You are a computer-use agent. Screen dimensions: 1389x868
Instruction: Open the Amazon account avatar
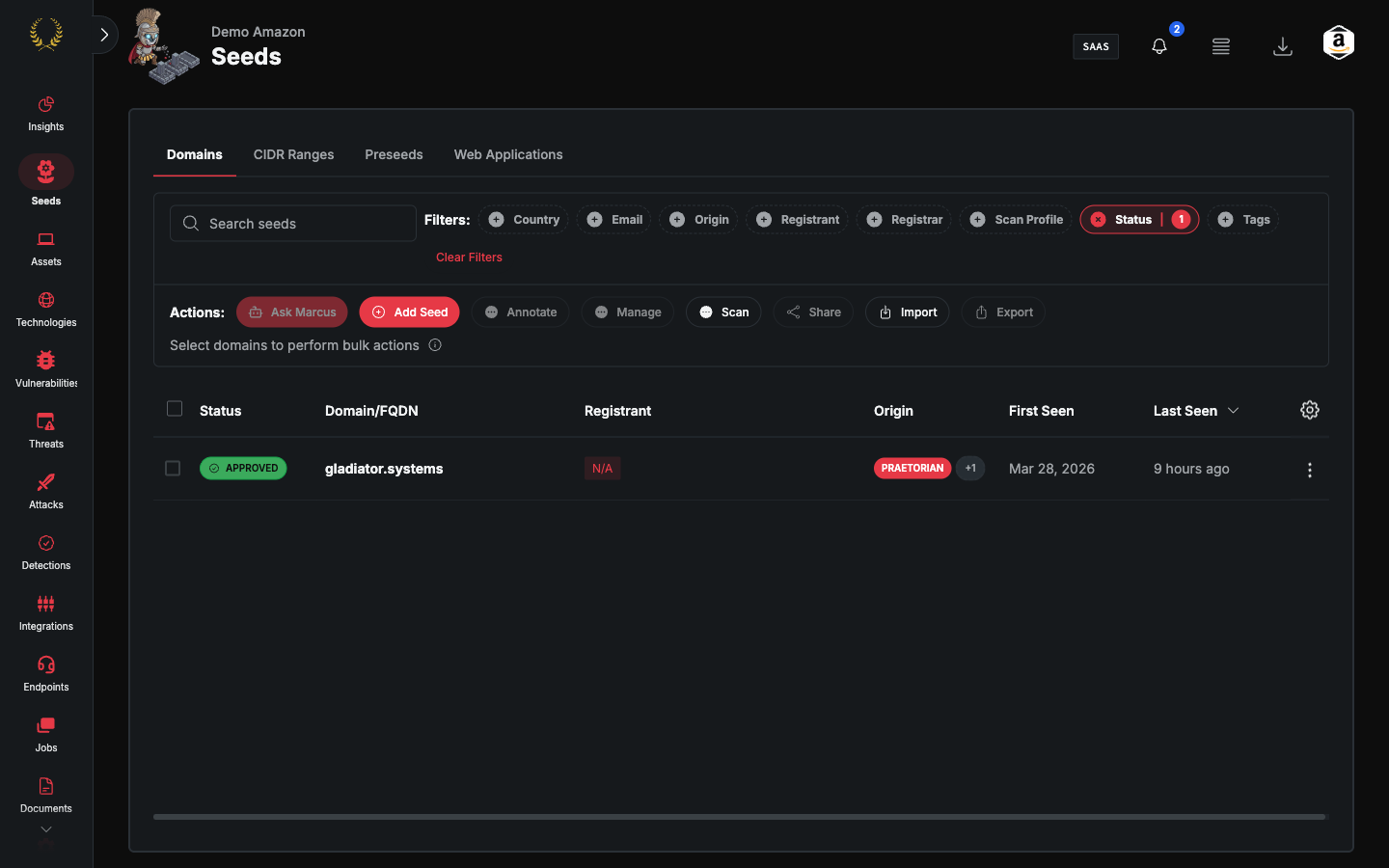point(1339,43)
